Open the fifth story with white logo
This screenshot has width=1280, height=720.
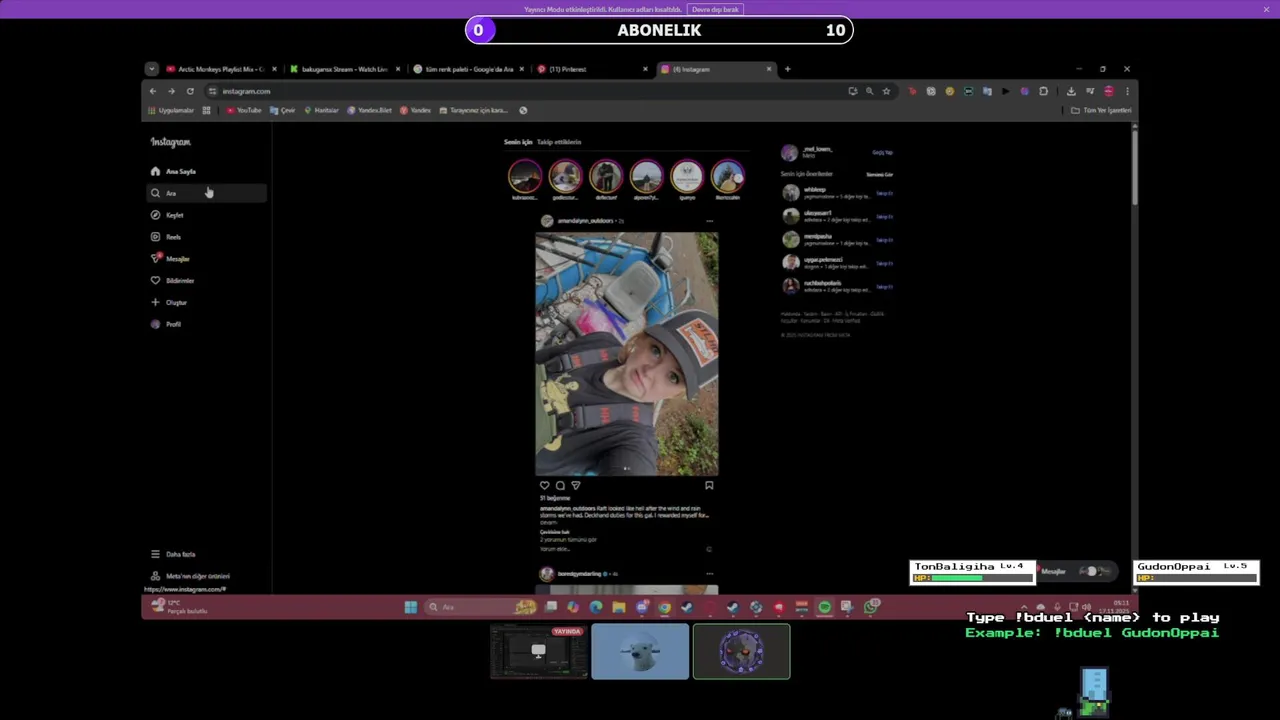point(687,176)
